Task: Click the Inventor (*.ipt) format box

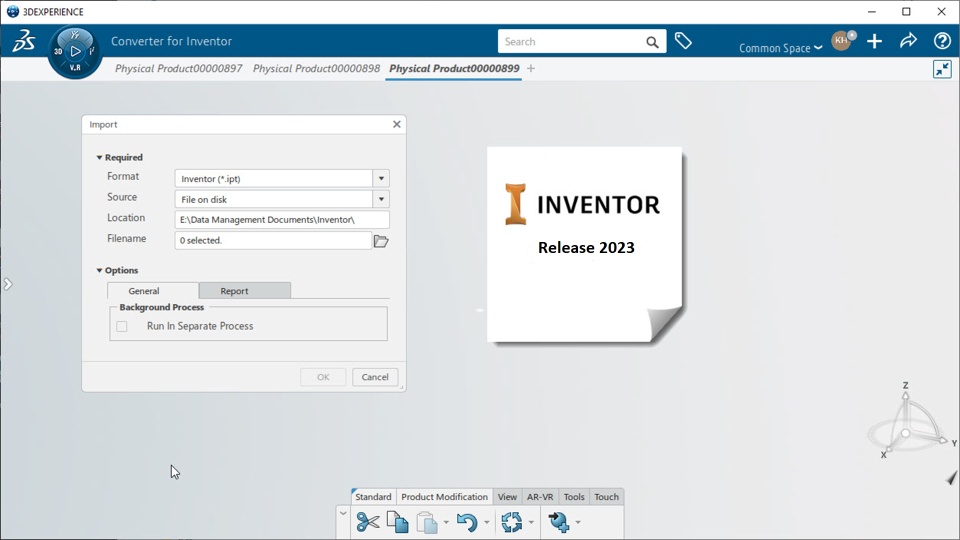Action: 274,179
